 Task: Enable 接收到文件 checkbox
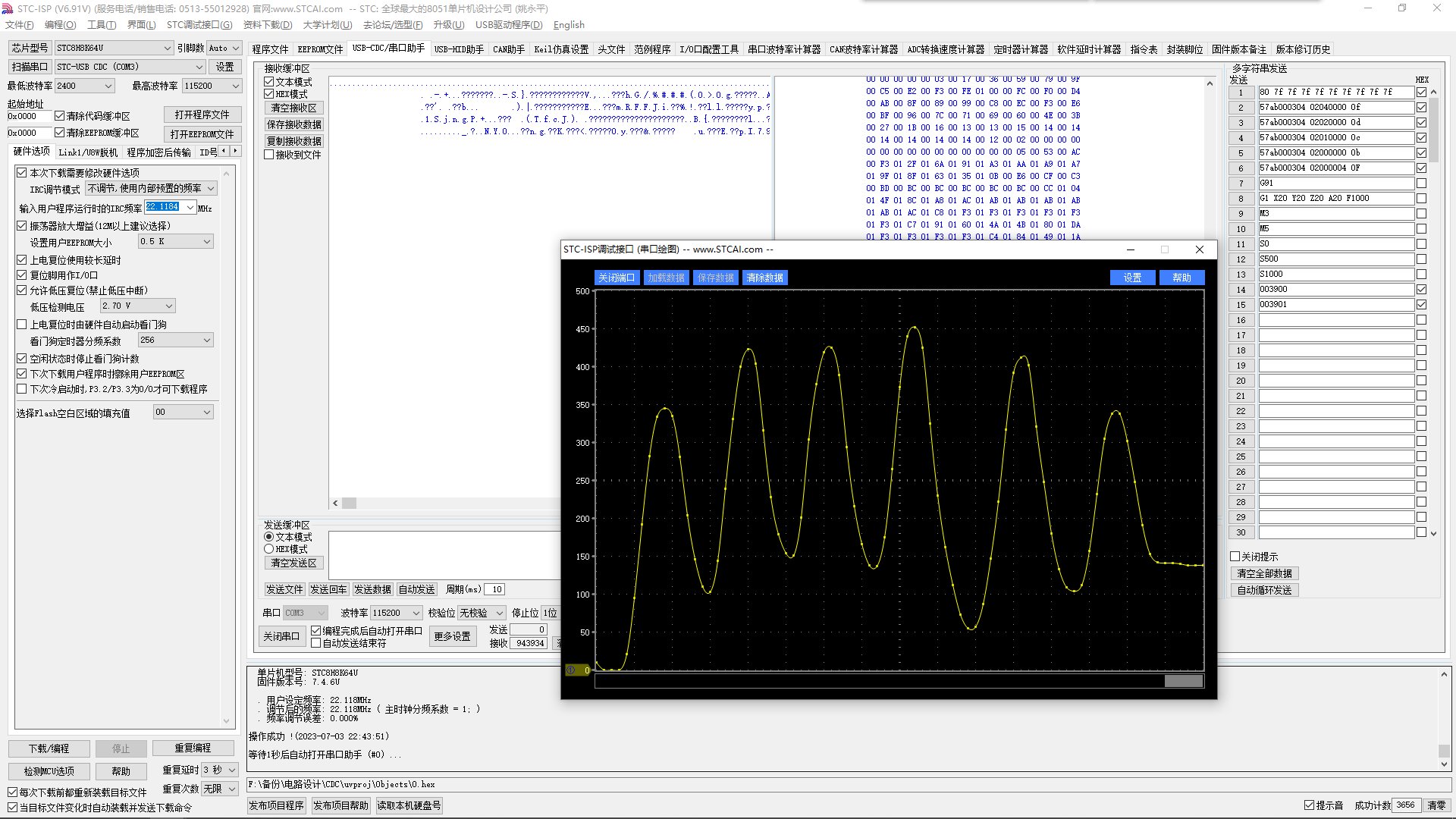tap(269, 155)
